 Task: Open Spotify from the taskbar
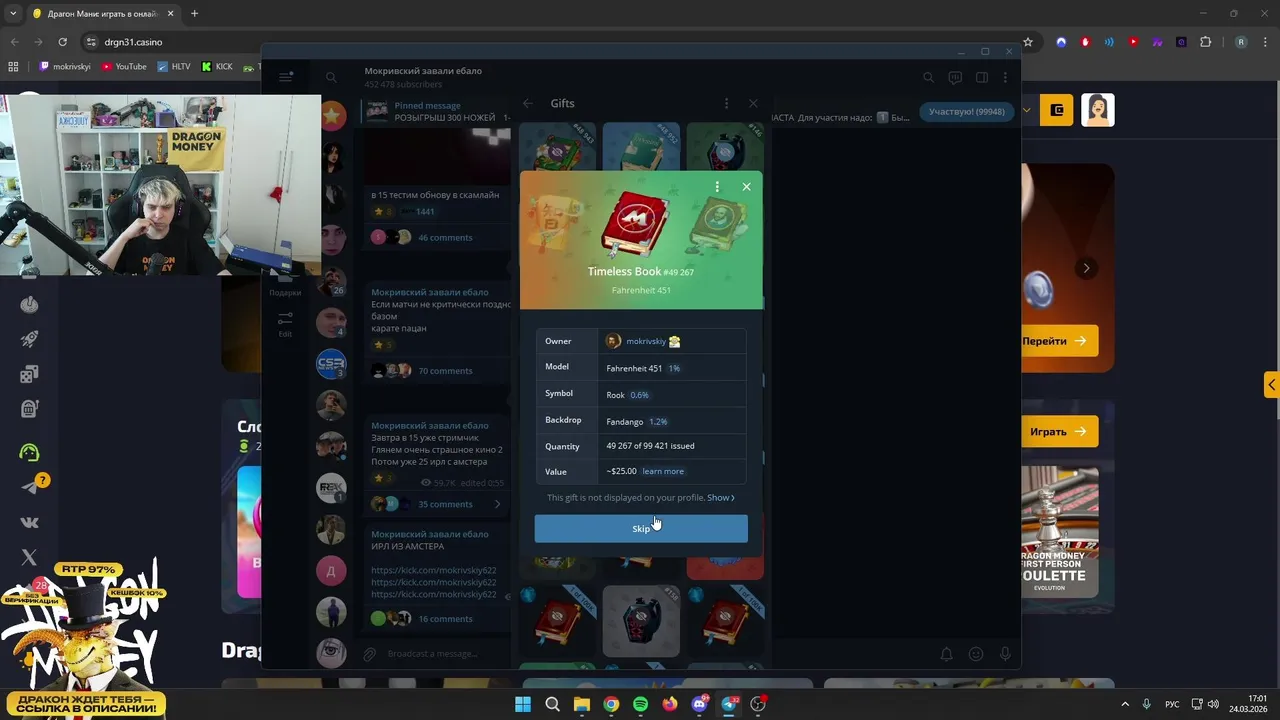pyautogui.click(x=640, y=704)
